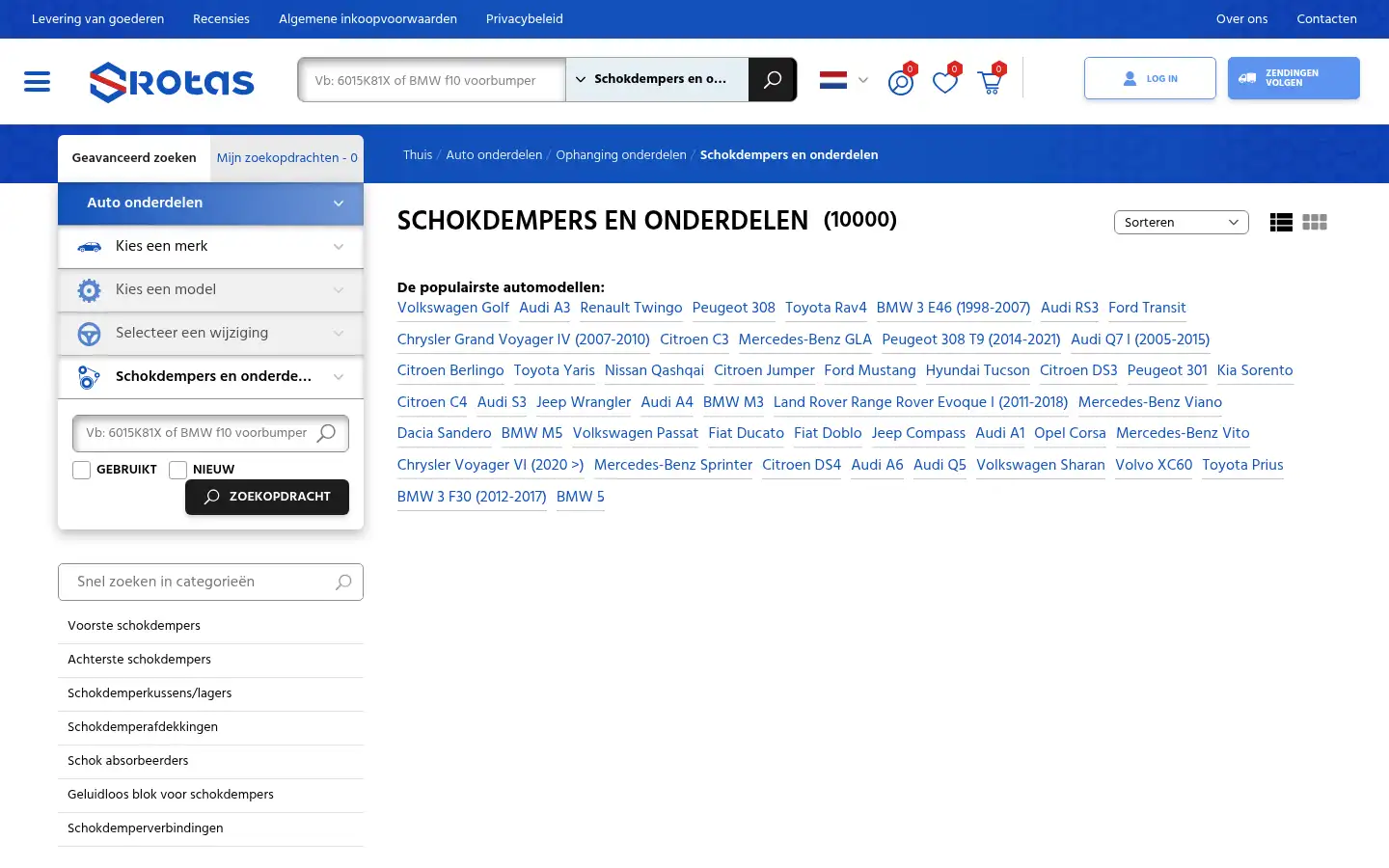Image resolution: width=1389 pixels, height=868 pixels.
Task: Expand Kies een model dropdown
Action: 210,290
